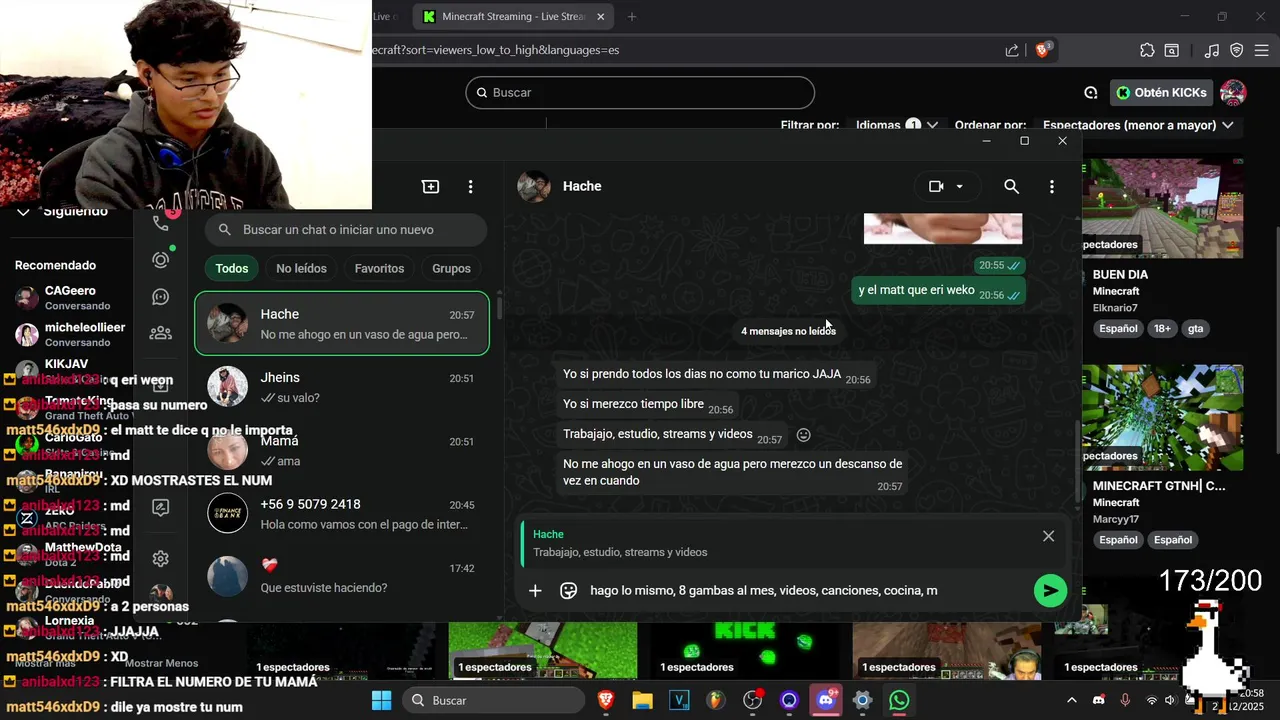The height and width of the screenshot is (720, 1280).
Task: Open the Mamá conversation
Action: coord(342,450)
